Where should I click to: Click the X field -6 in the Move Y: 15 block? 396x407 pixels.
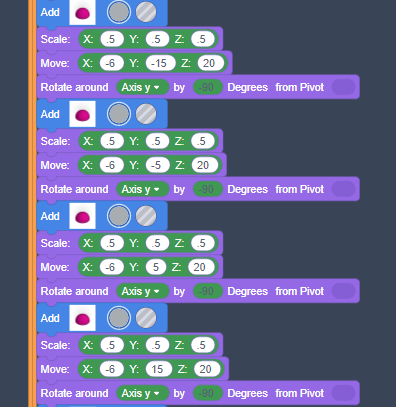click(x=112, y=369)
